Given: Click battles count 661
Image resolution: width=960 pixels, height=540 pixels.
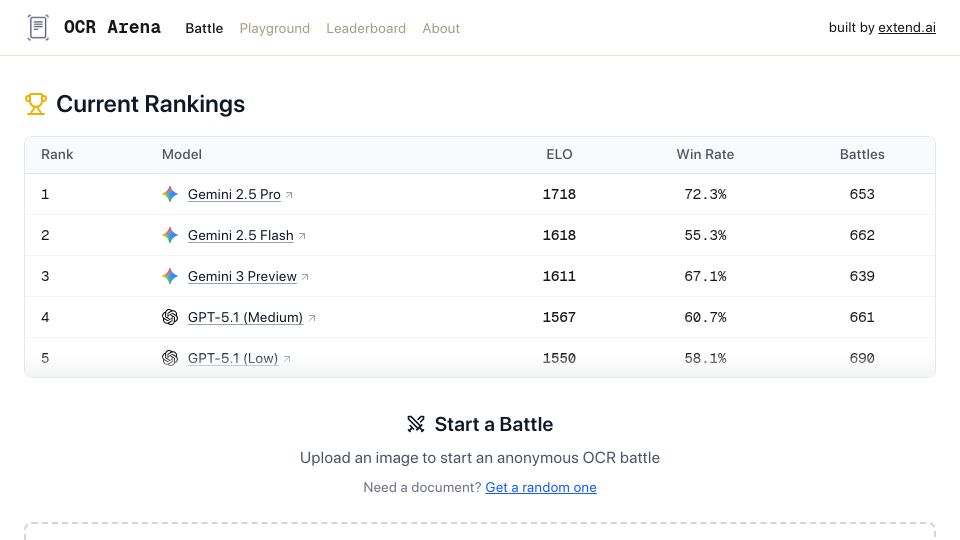Looking at the screenshot, I should tap(862, 317).
